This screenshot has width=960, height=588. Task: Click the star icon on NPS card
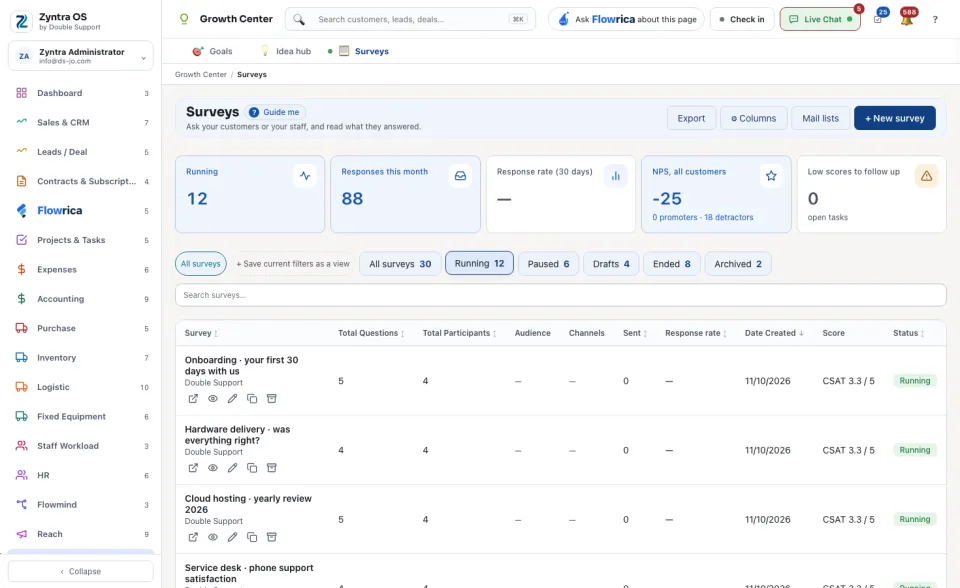point(771,176)
